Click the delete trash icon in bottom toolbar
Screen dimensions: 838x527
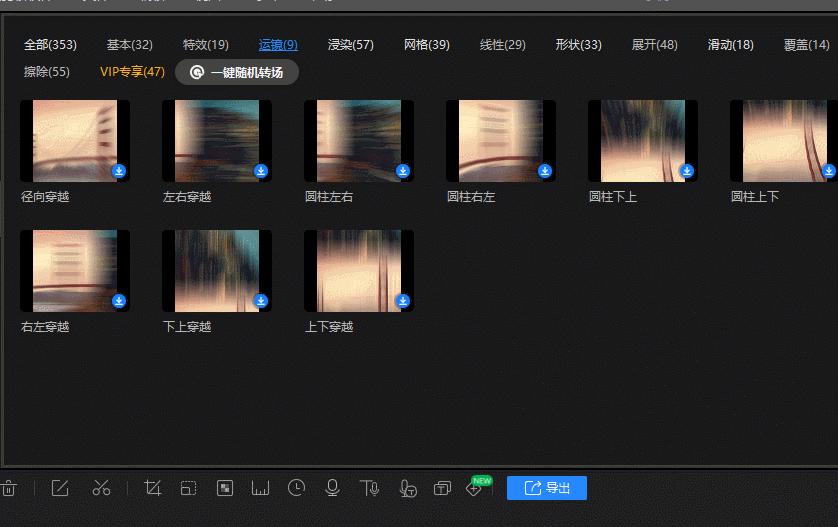pos(9,488)
